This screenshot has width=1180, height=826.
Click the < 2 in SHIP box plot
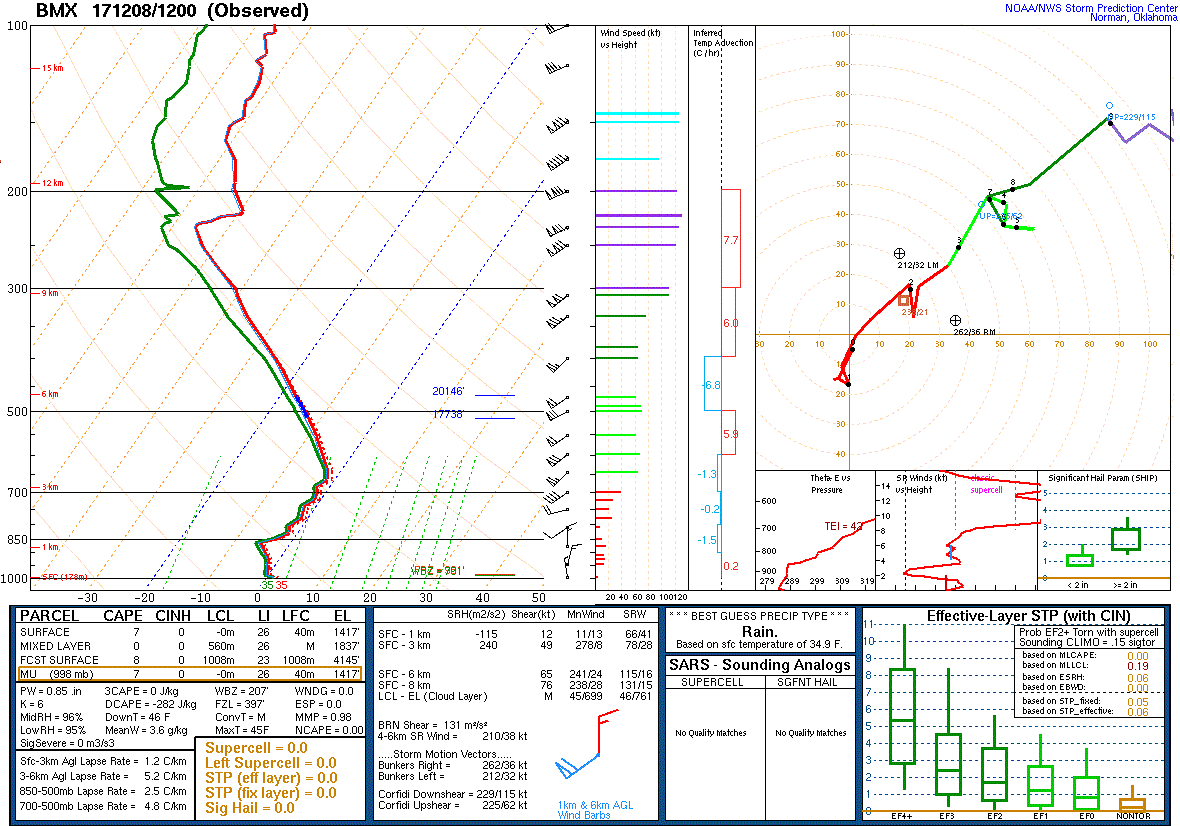[x=1080, y=558]
